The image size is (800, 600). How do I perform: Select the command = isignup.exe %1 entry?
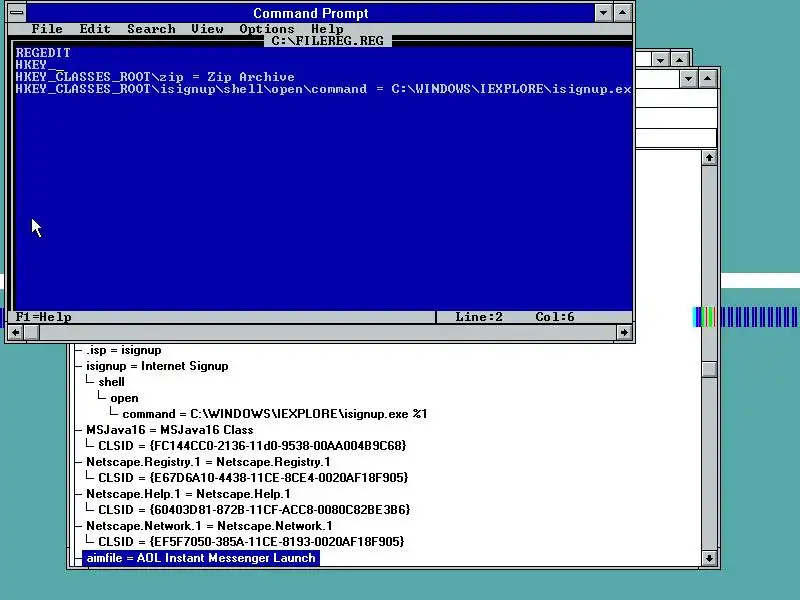(x=274, y=414)
